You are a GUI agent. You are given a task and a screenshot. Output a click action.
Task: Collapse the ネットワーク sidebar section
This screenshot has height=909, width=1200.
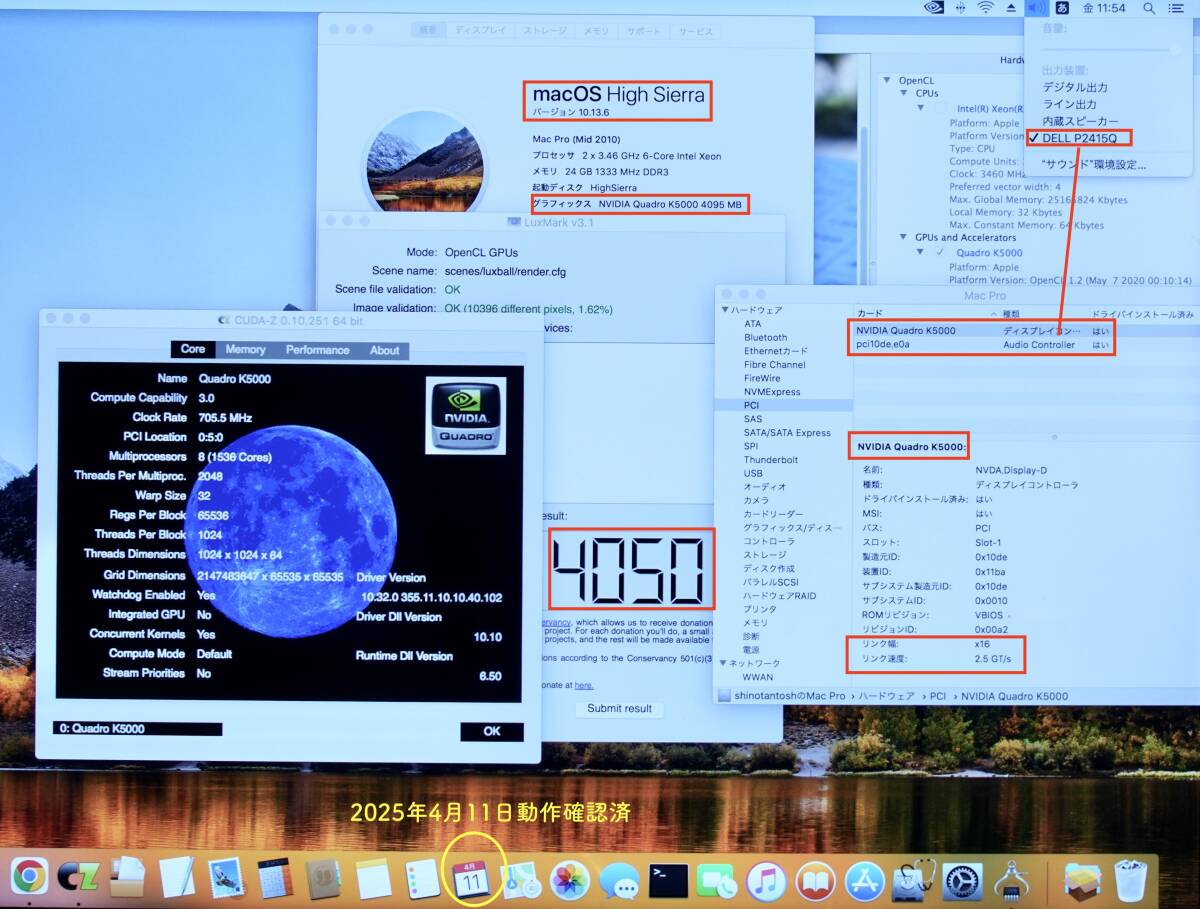pyautogui.click(x=724, y=663)
